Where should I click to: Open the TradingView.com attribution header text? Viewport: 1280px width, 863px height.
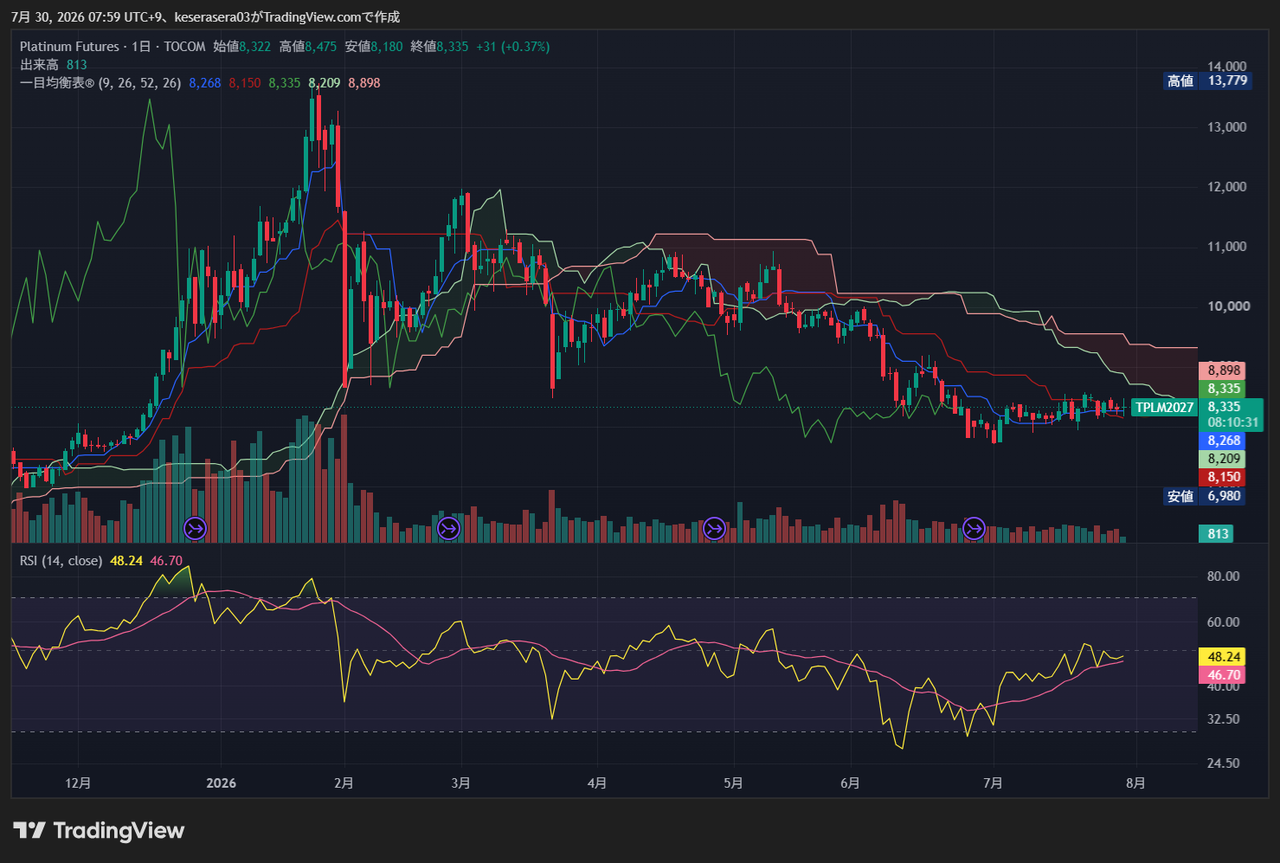(x=206, y=17)
